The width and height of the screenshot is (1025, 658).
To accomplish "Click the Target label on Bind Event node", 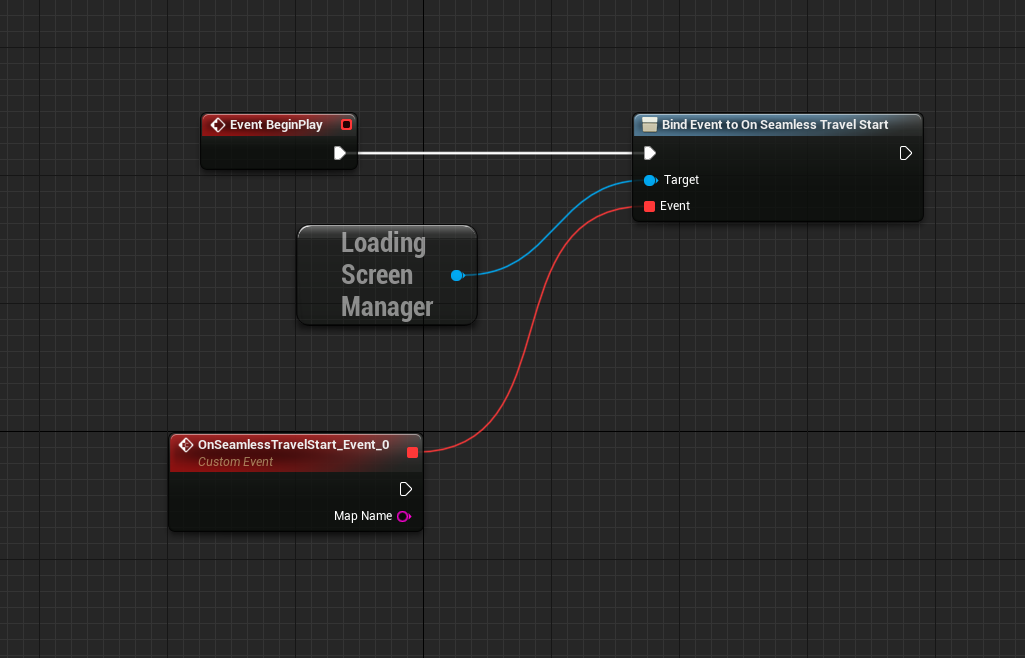I will [x=681, y=180].
